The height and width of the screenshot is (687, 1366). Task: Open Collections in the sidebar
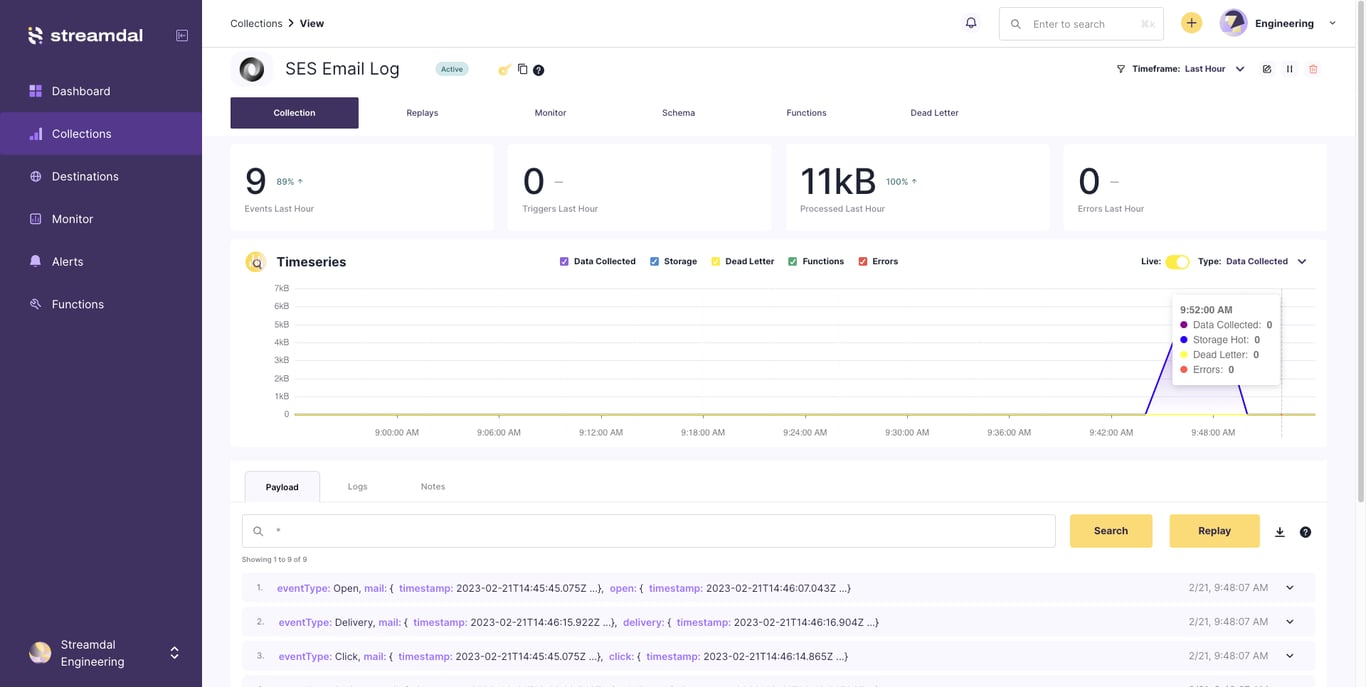pos(101,134)
